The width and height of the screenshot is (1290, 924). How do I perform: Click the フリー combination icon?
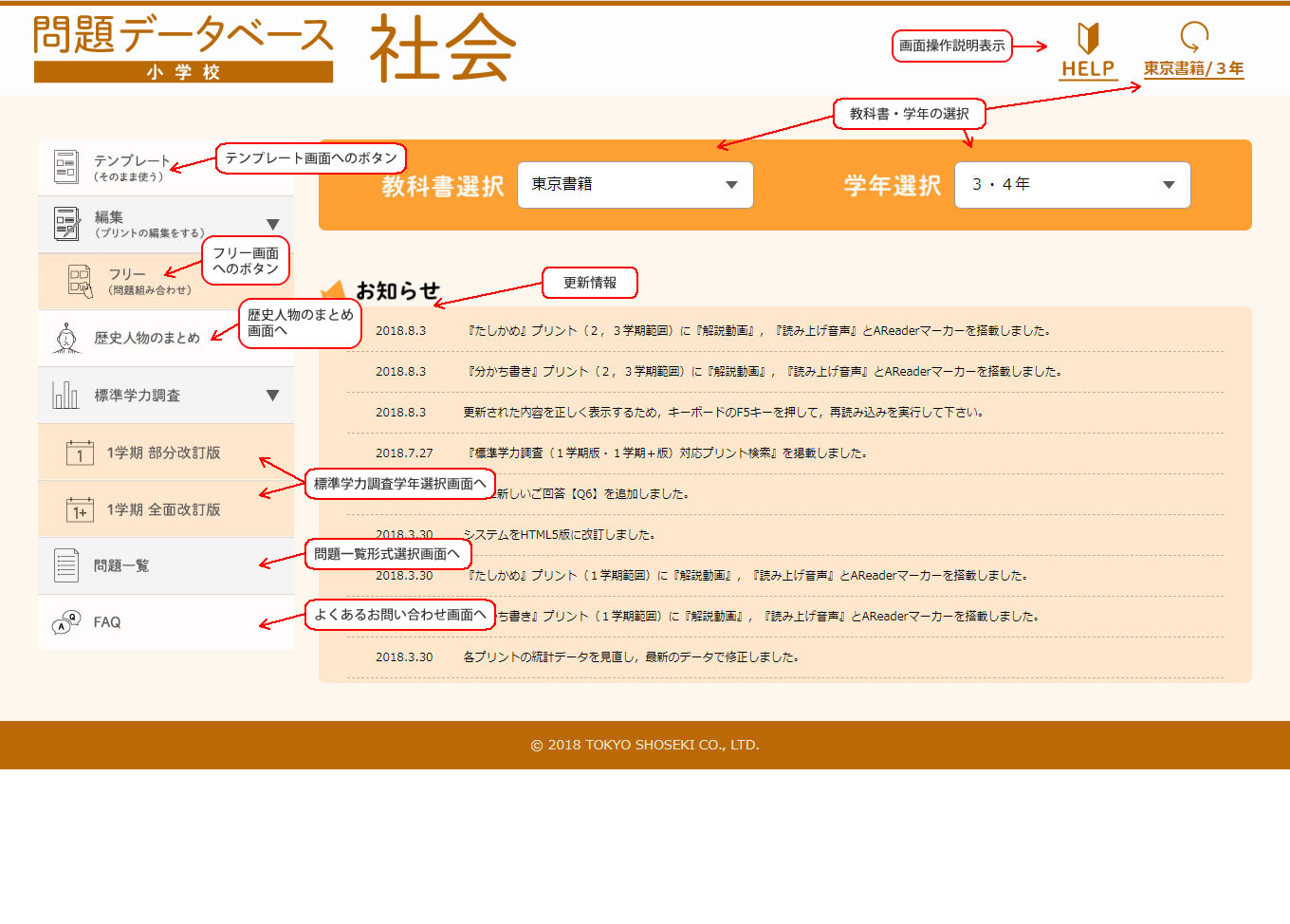81,281
